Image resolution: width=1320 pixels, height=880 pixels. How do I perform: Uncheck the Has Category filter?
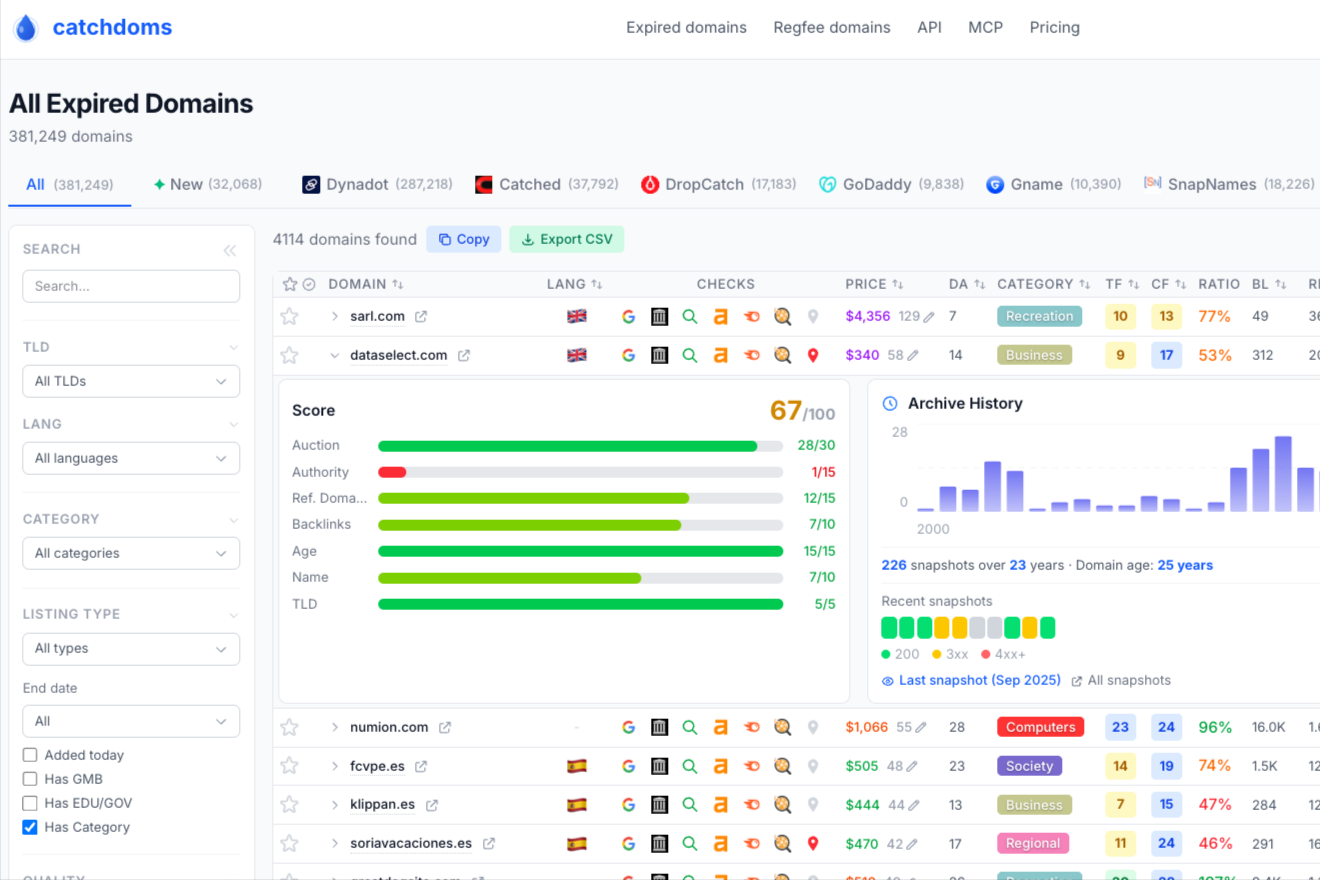[x=30, y=827]
